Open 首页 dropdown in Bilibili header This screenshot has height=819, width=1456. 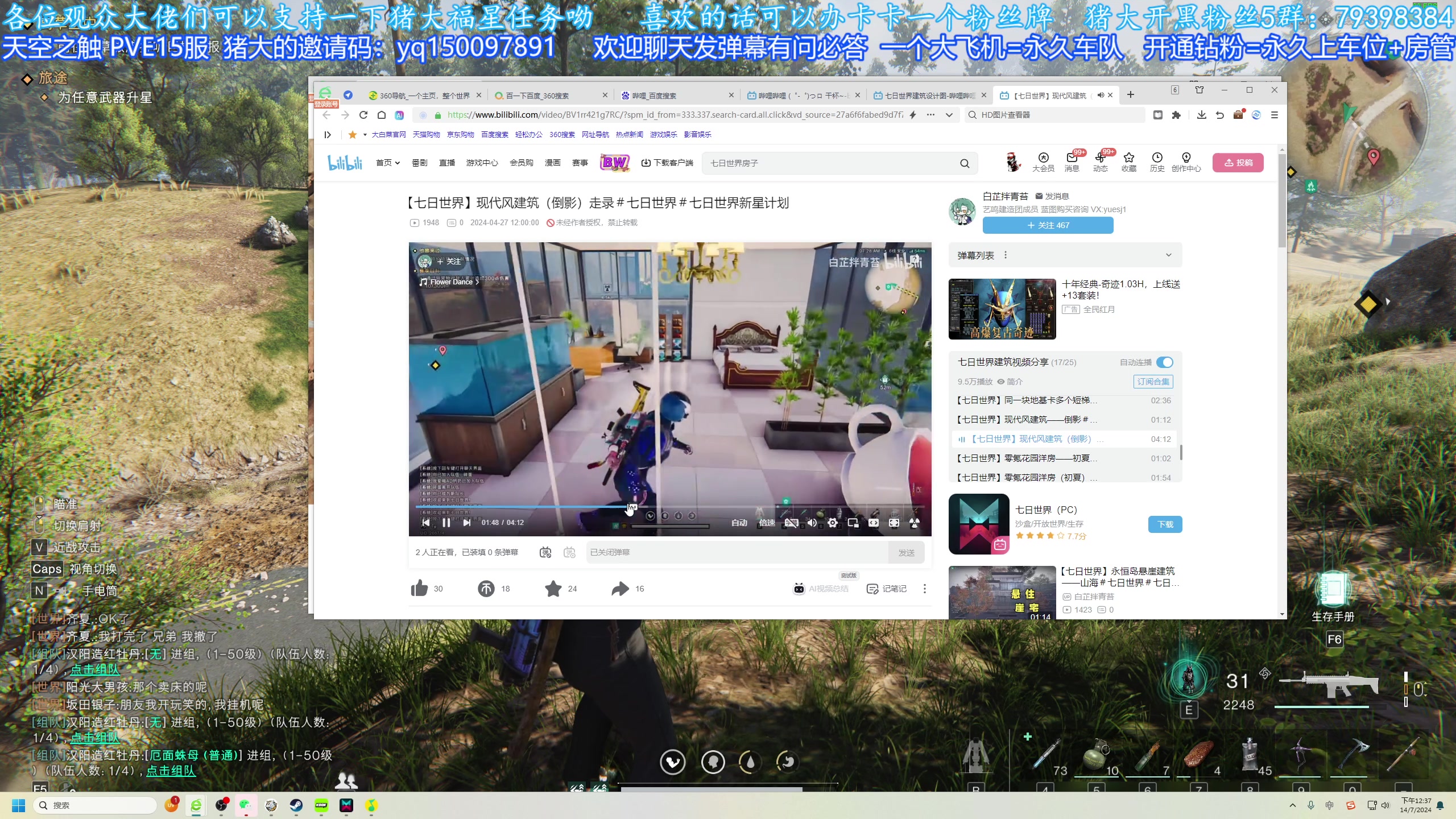pos(388,163)
